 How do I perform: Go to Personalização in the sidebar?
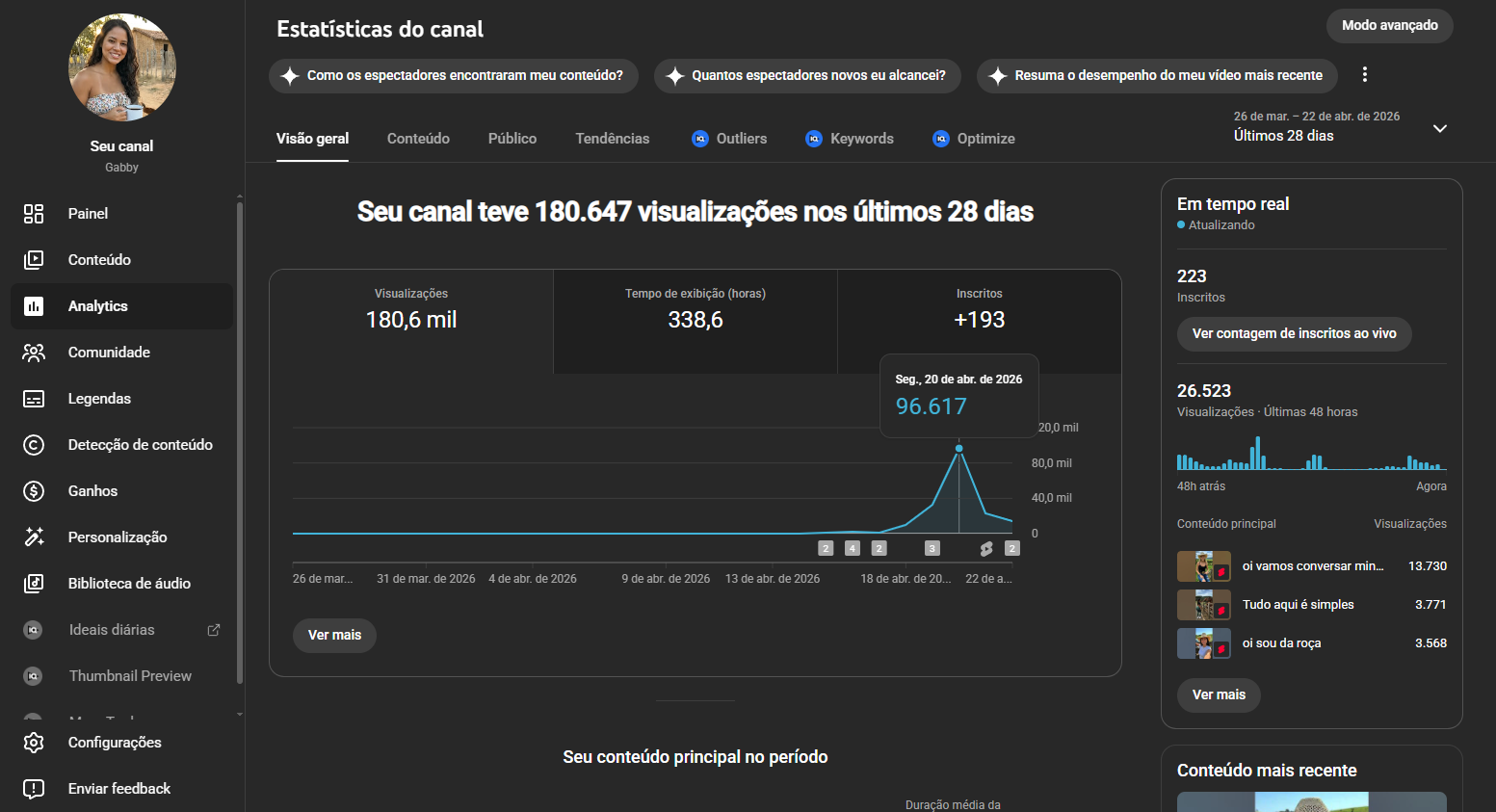[x=122, y=537]
